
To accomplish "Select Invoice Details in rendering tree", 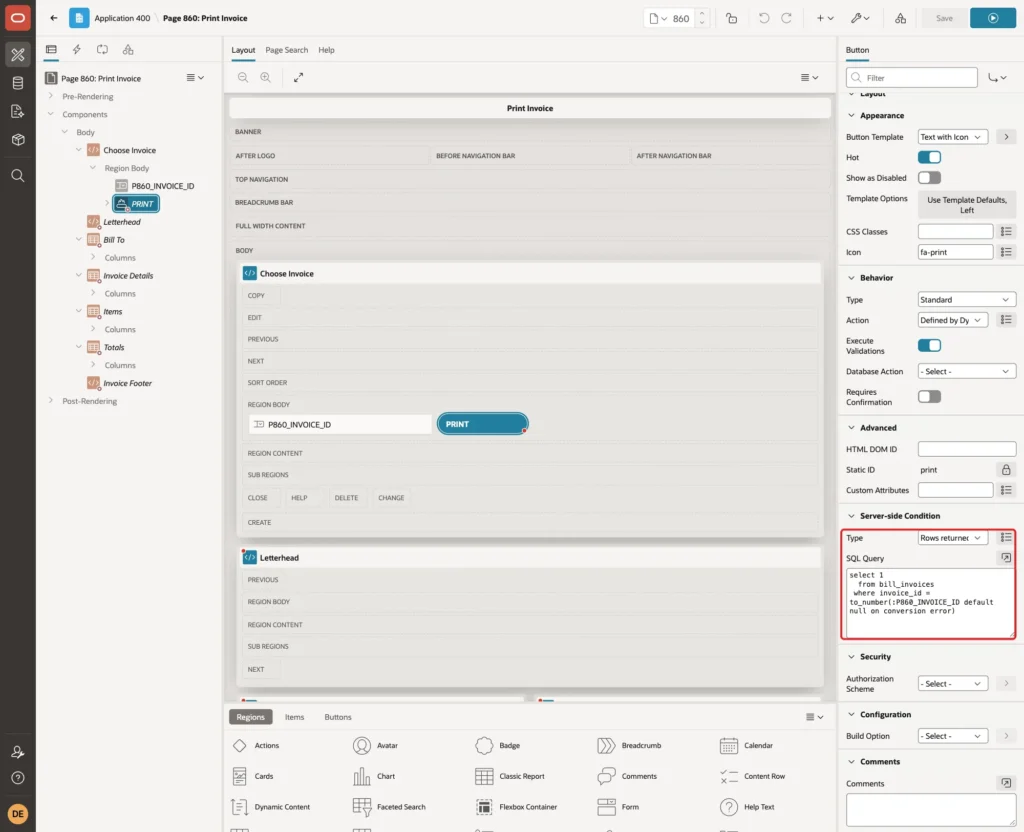I will (128, 276).
